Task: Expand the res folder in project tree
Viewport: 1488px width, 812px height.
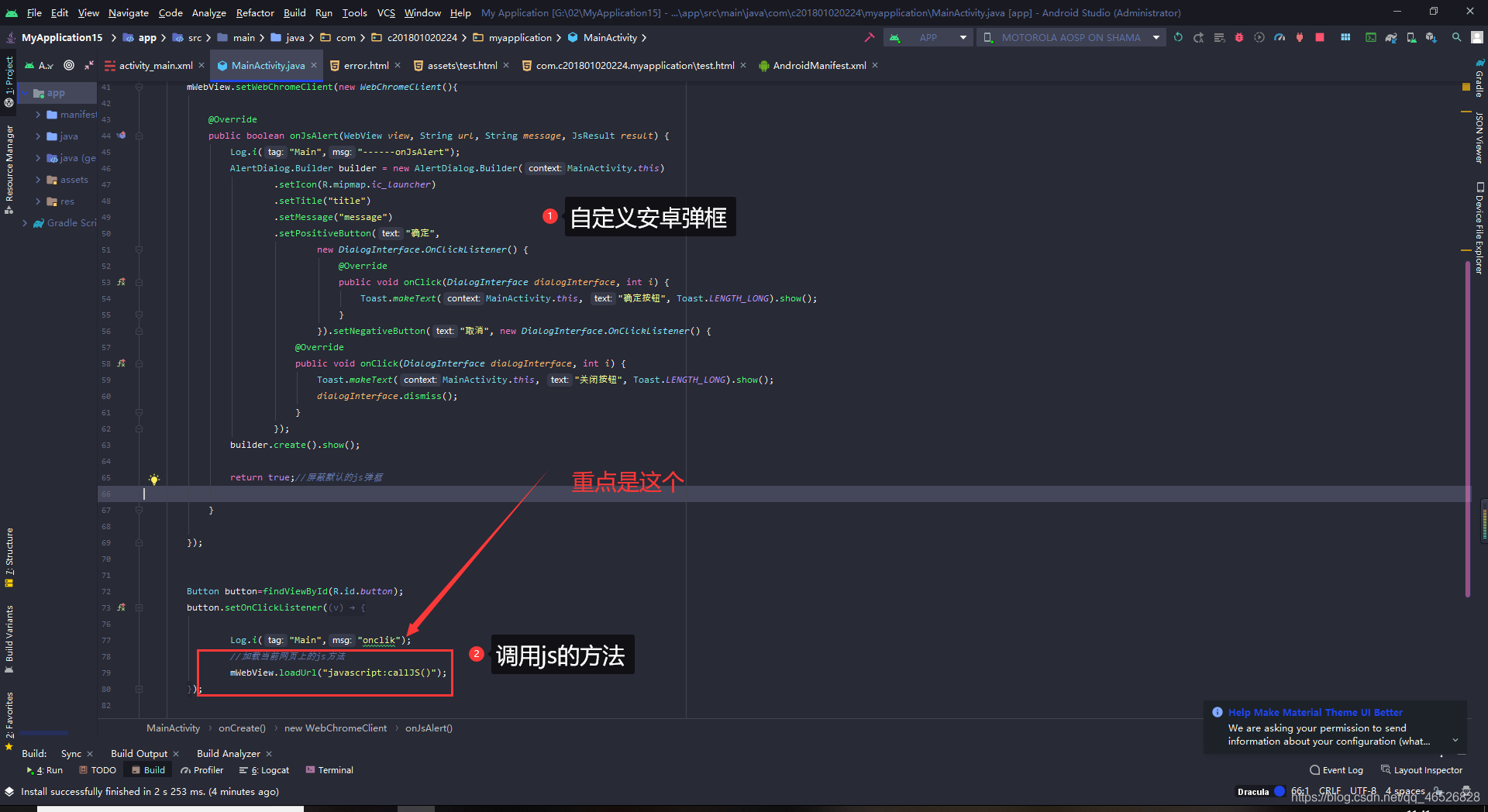Action: pos(38,201)
